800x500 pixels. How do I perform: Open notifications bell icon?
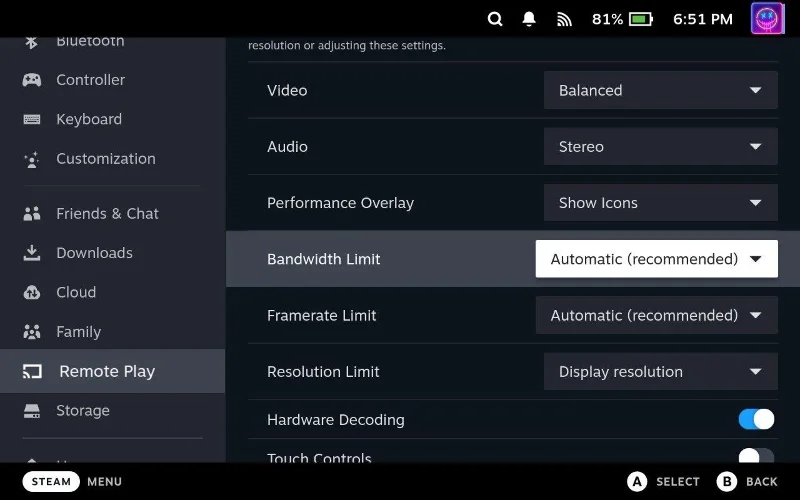tap(529, 19)
